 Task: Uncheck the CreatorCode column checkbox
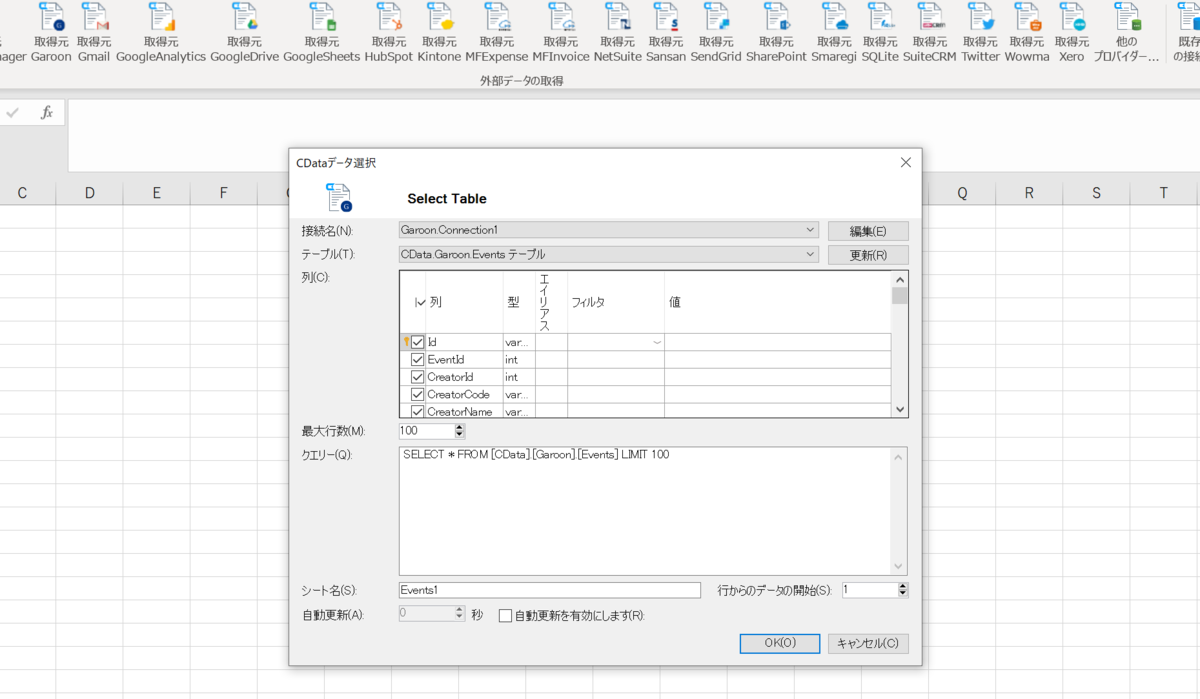[x=418, y=394]
